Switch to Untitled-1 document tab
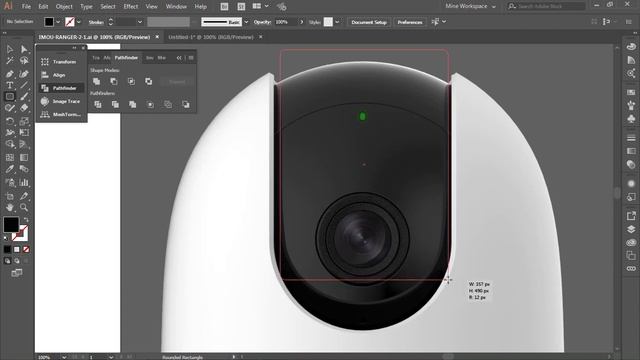The height and width of the screenshot is (360, 640). click(x=211, y=37)
